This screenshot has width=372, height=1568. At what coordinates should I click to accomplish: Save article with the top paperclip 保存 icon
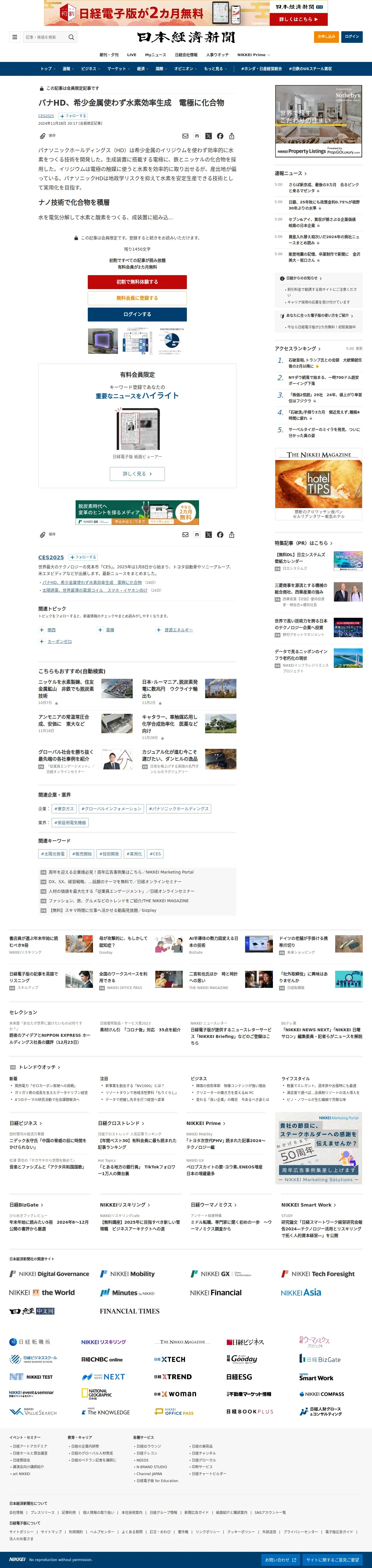coord(48,136)
